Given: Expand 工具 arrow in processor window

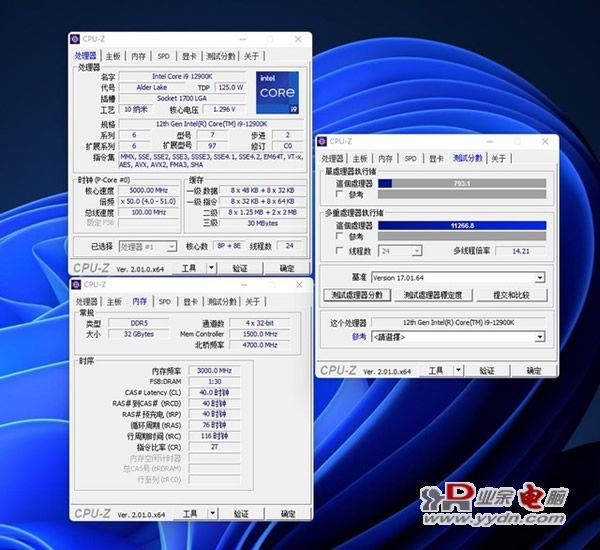Looking at the screenshot, I should pyautogui.click(x=212, y=268).
